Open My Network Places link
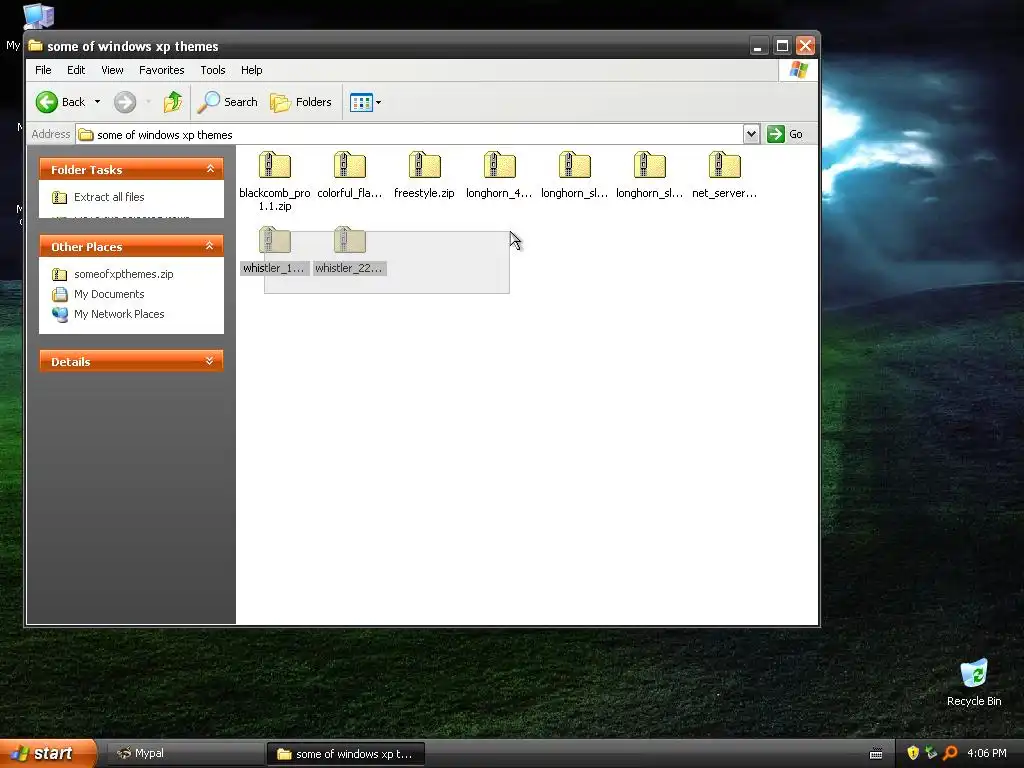This screenshot has height=768, width=1024. pos(119,313)
